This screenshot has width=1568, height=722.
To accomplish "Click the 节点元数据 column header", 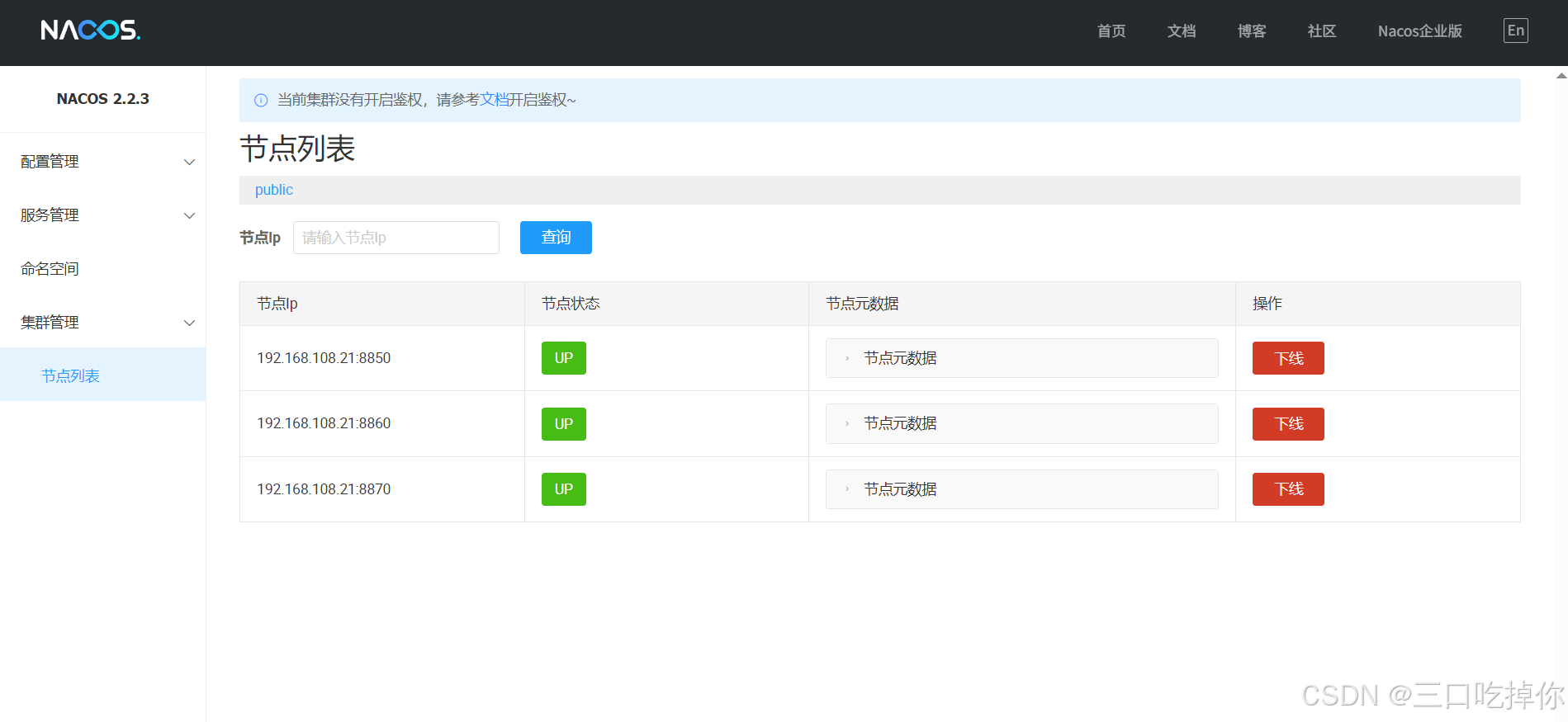I will click(1022, 304).
